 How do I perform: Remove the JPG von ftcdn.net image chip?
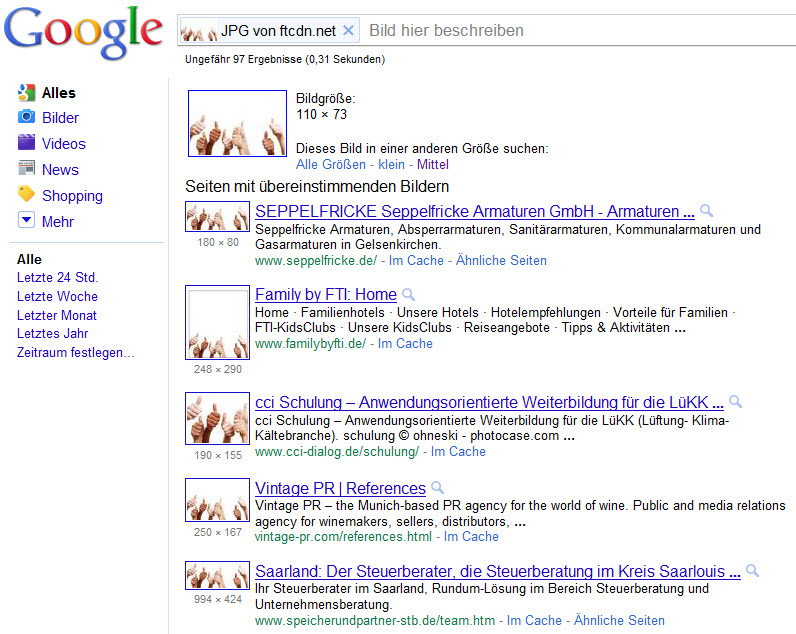348,30
